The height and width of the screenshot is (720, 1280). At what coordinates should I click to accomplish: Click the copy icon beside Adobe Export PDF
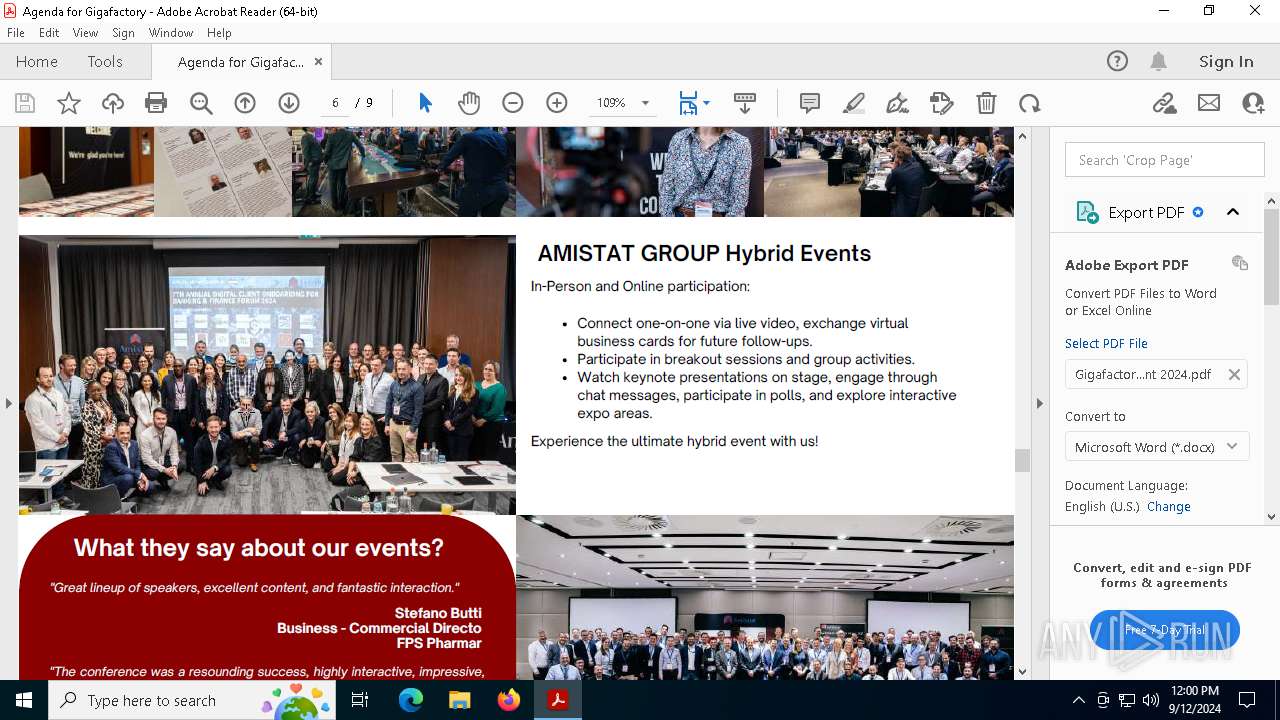(x=1240, y=263)
